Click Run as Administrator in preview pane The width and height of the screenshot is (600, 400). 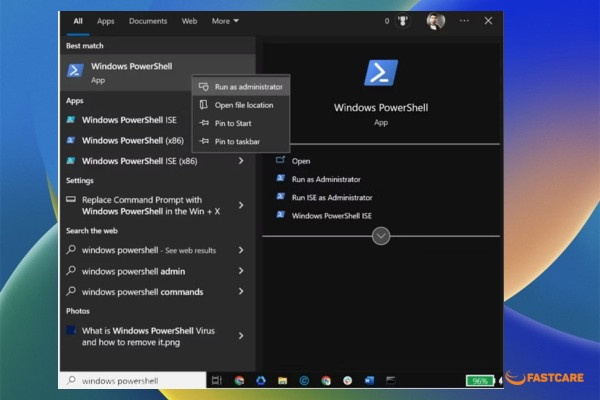pyautogui.click(x=326, y=179)
